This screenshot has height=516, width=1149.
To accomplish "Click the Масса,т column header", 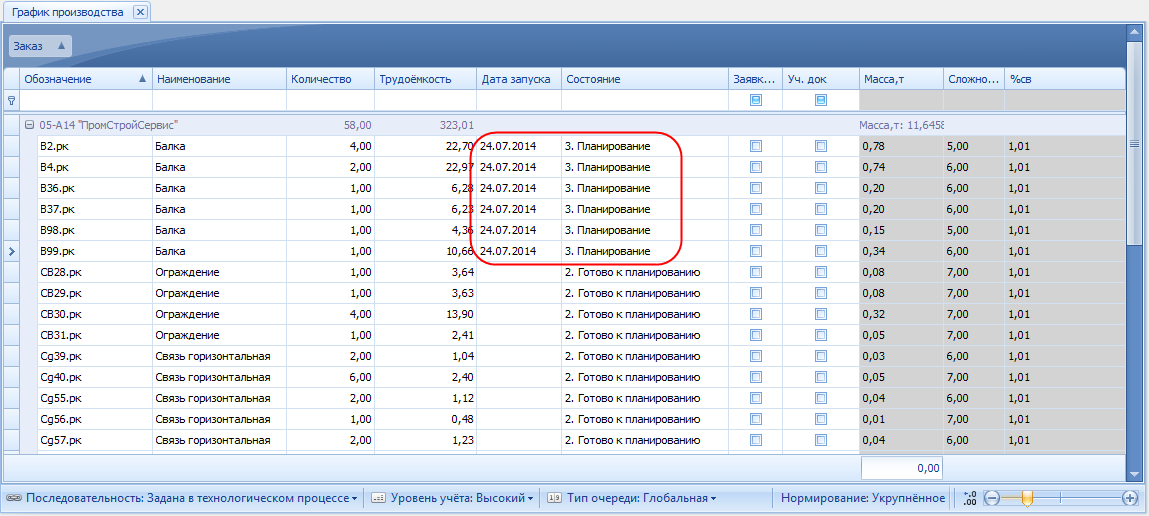I will [x=901, y=79].
